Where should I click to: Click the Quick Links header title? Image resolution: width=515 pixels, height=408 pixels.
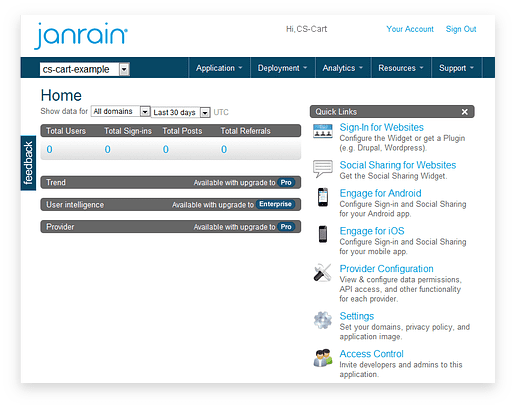pos(336,112)
